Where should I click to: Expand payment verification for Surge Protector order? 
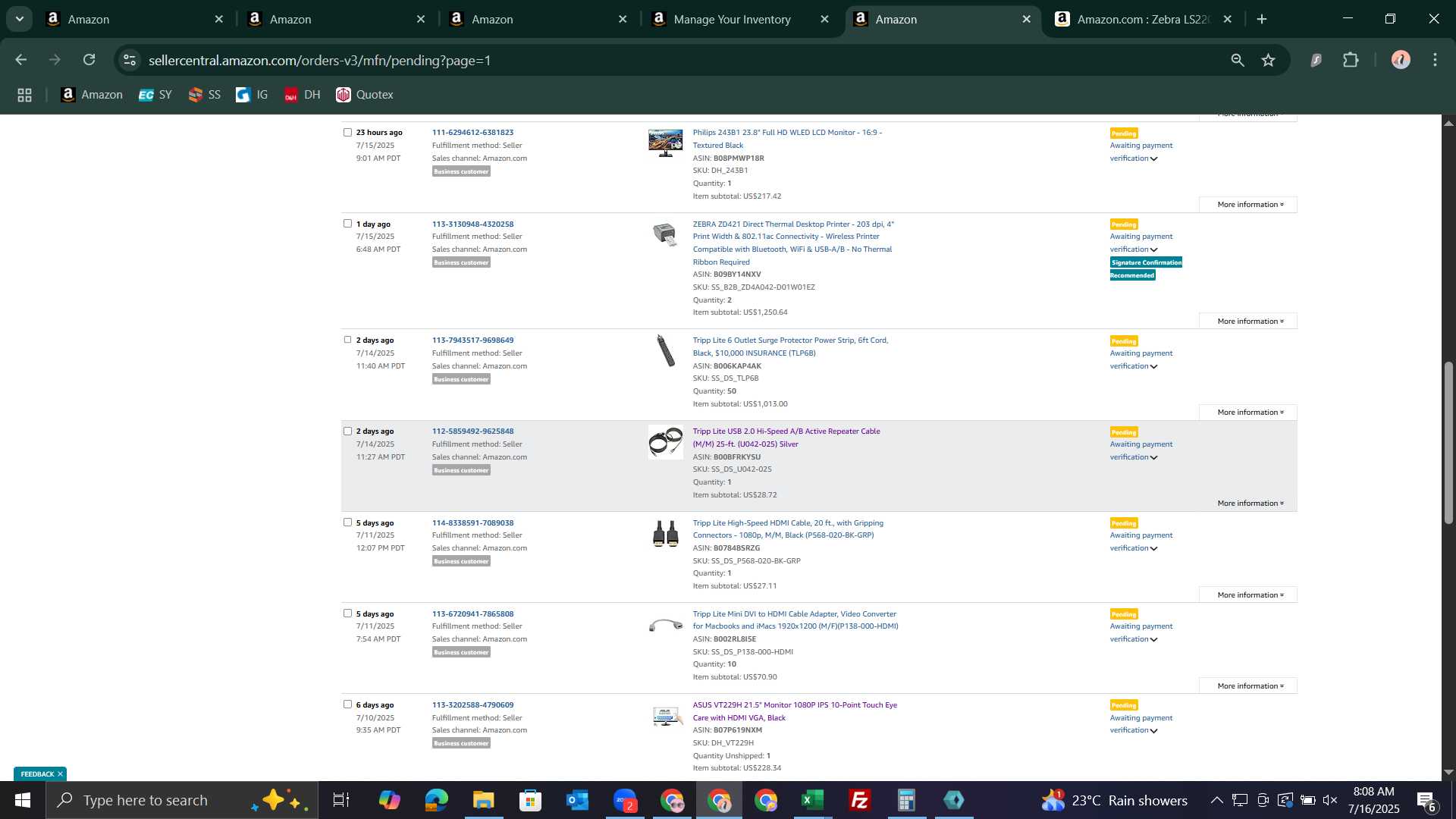coord(1153,366)
